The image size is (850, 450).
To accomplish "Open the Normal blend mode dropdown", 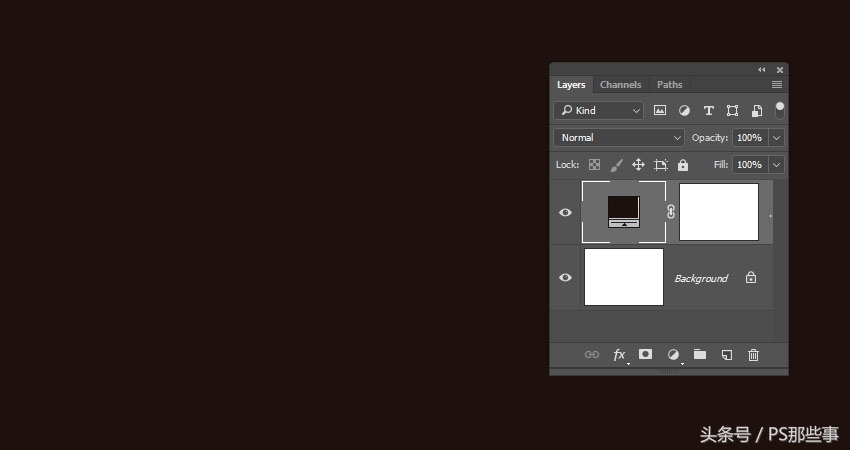I will [x=619, y=138].
